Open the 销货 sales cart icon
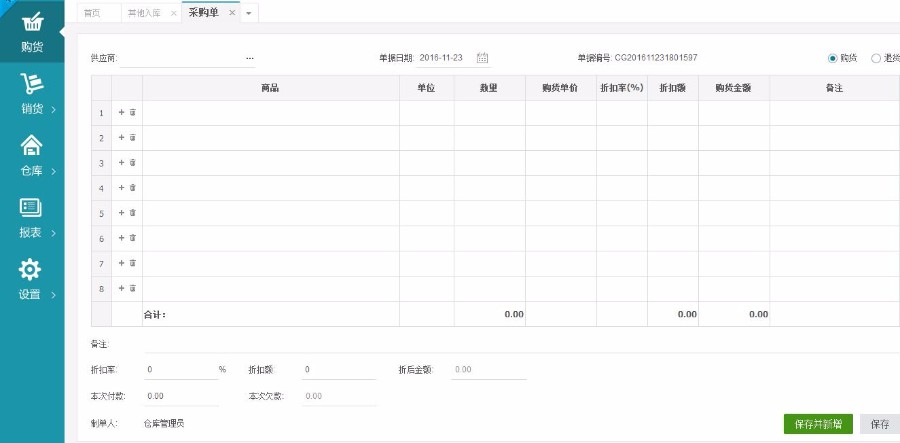Viewport: 900px width, 443px height. (32, 84)
